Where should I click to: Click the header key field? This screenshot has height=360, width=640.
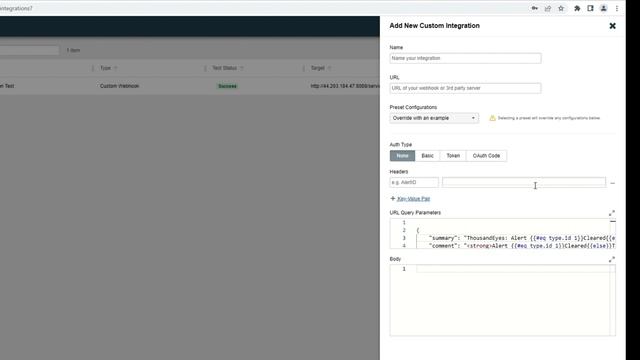tap(414, 182)
